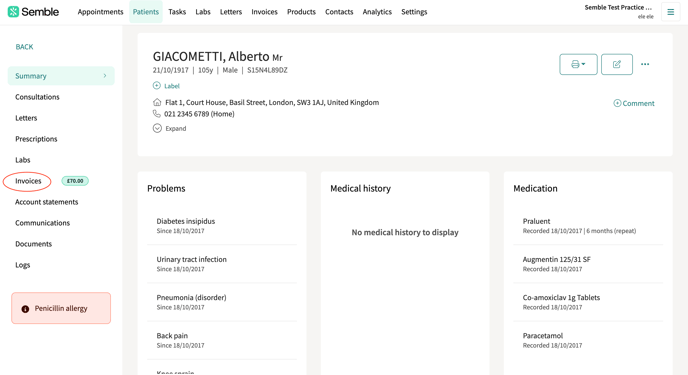688x375 pixels.
Task: Expand patient details with chevron icon
Action: [157, 128]
